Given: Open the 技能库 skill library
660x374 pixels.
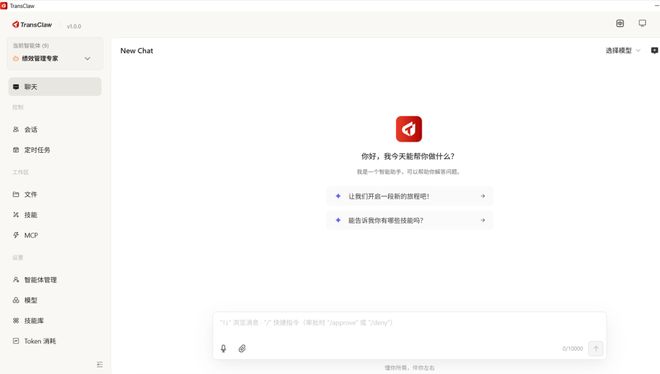Looking at the screenshot, I should click(x=55, y=321).
